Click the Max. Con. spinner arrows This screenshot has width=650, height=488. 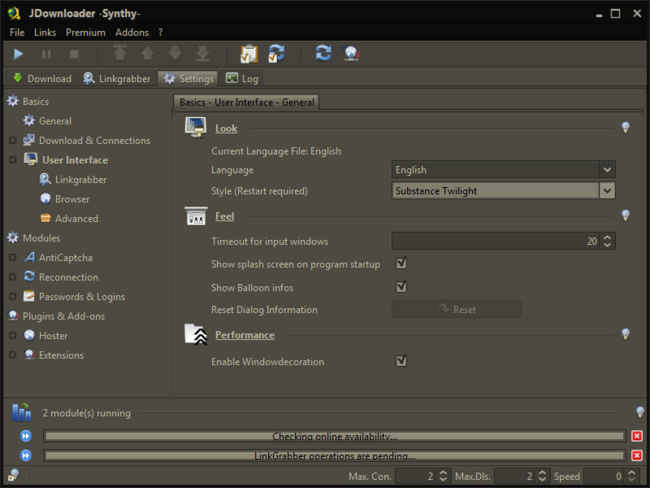pyautogui.click(x=443, y=476)
